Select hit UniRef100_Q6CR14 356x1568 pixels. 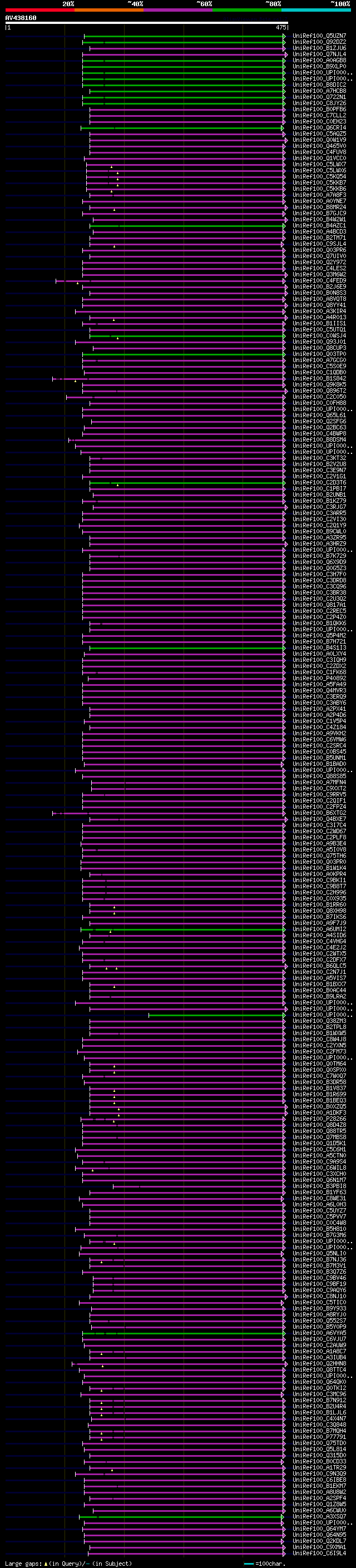(x=319, y=128)
